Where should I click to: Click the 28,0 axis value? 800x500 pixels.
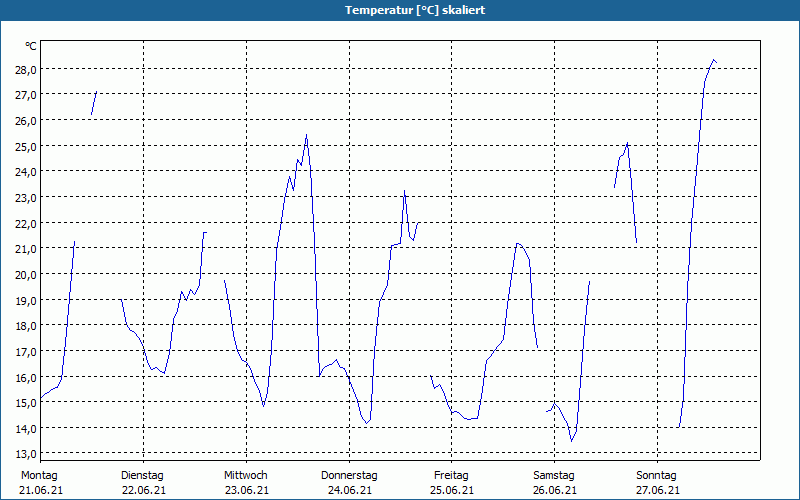pos(26,69)
